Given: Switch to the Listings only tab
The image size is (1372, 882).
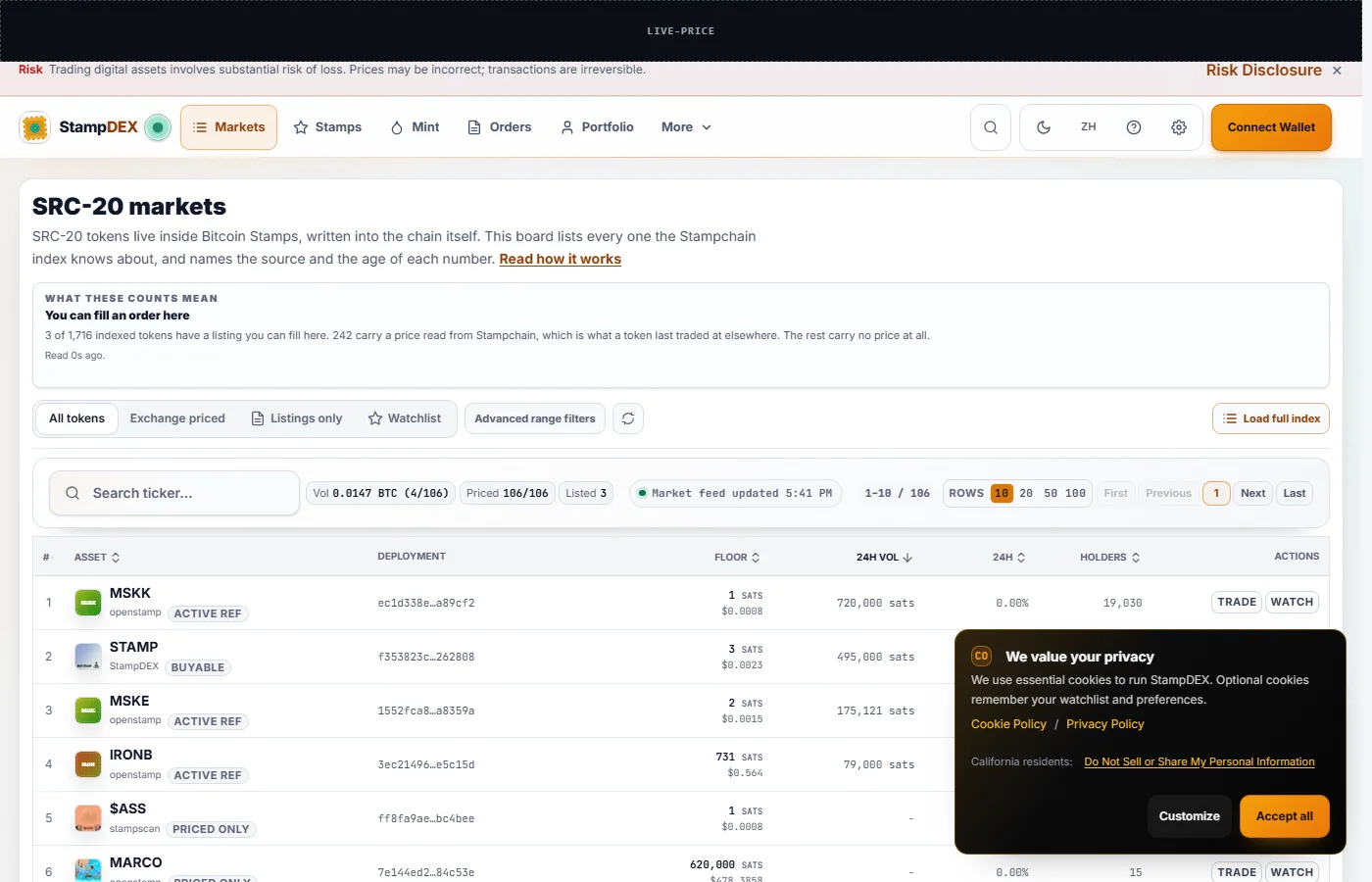Looking at the screenshot, I should (297, 418).
